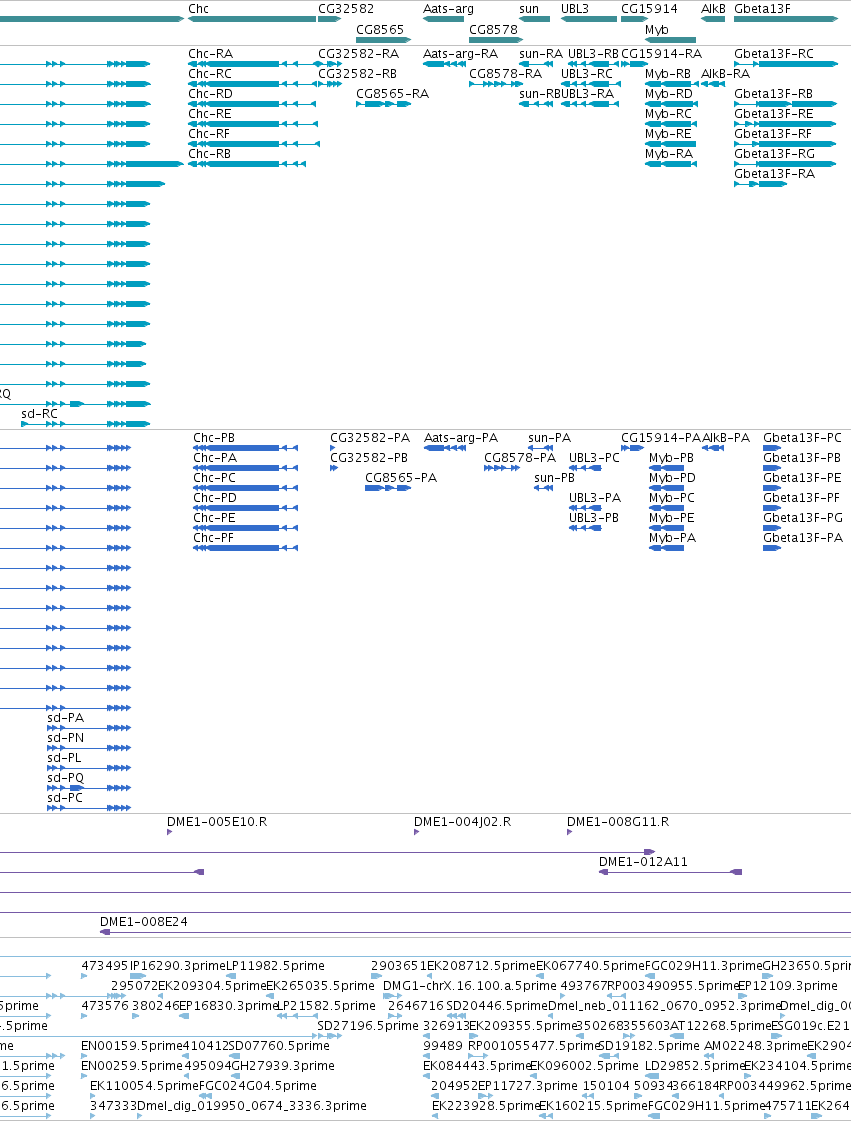Open transcript Gbeta13F-RG

[x=774, y=154]
